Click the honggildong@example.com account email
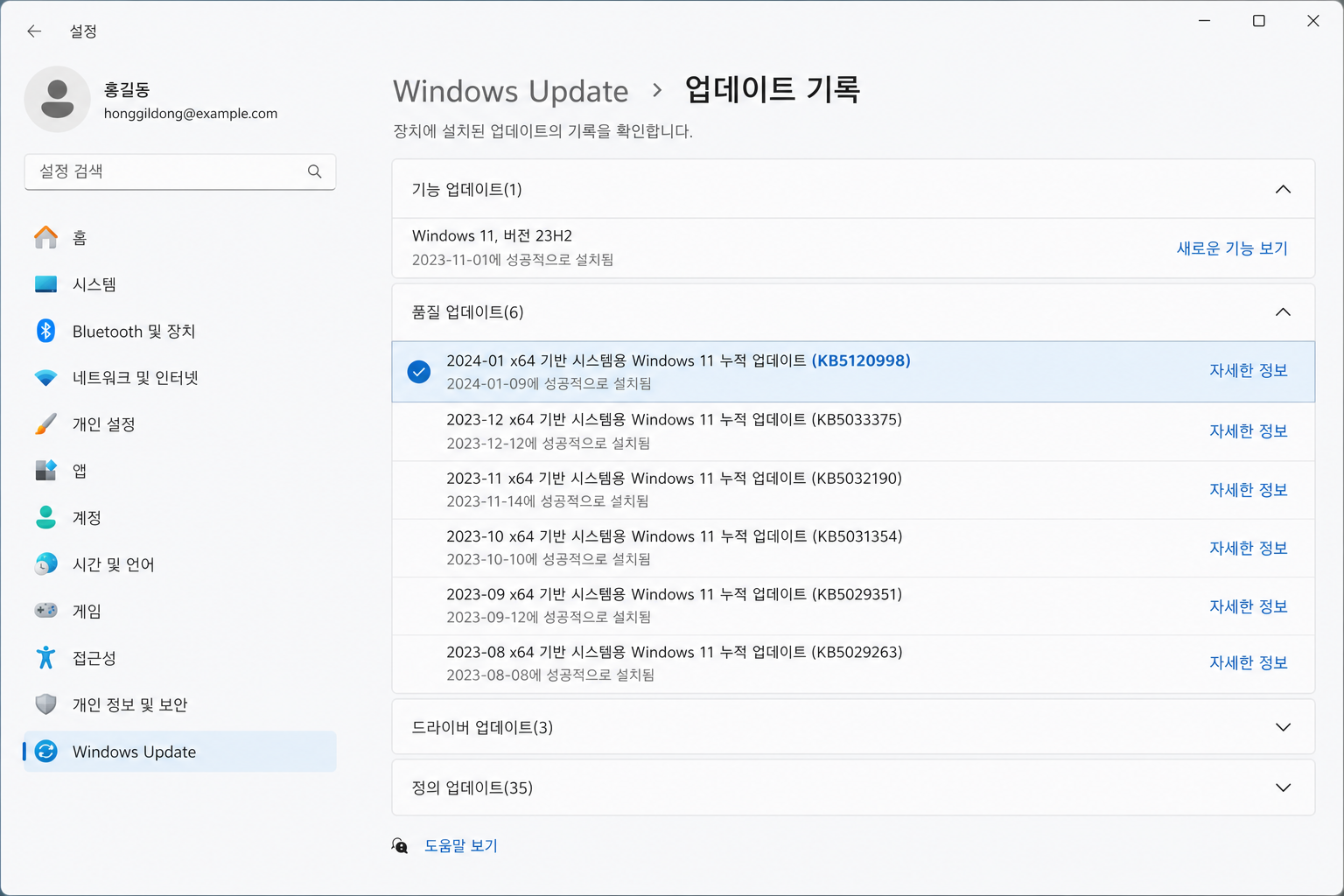This screenshot has width=1344, height=896. point(191,114)
